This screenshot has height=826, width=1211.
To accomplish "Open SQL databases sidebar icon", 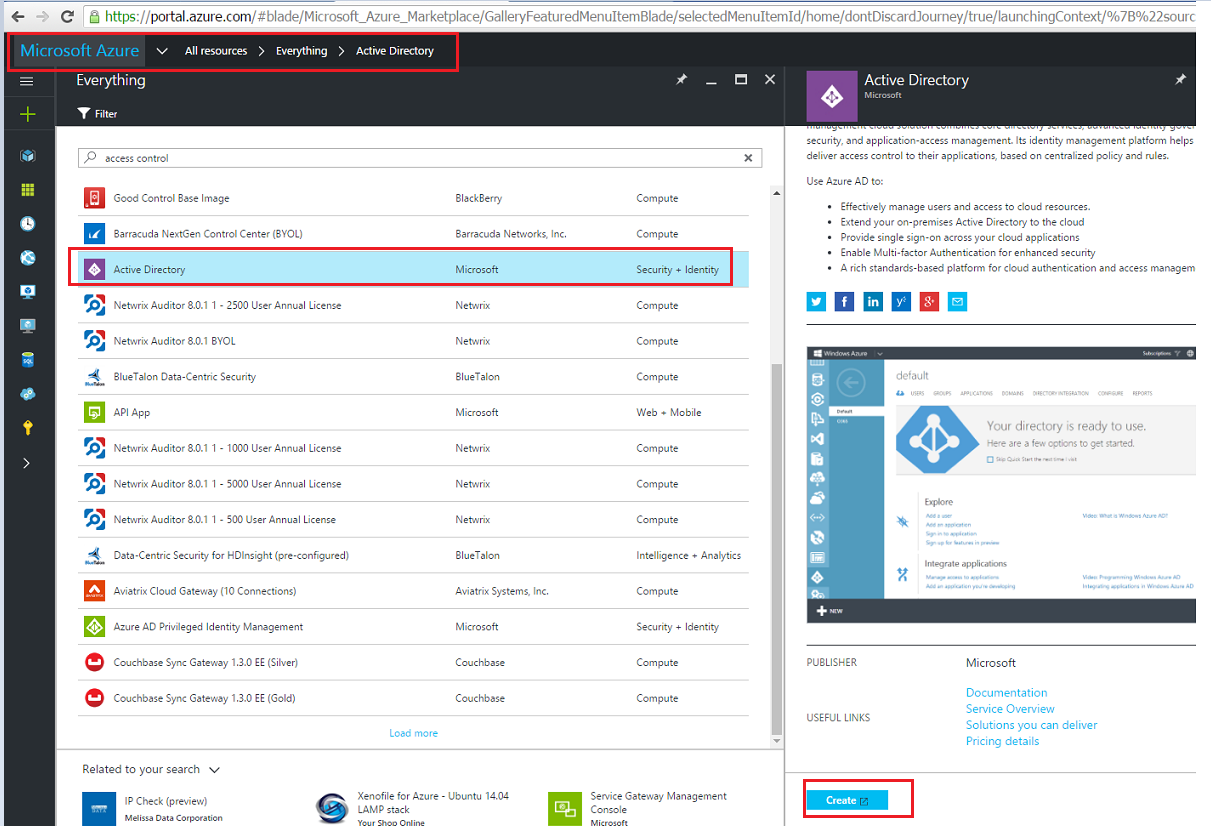I will coord(27,360).
